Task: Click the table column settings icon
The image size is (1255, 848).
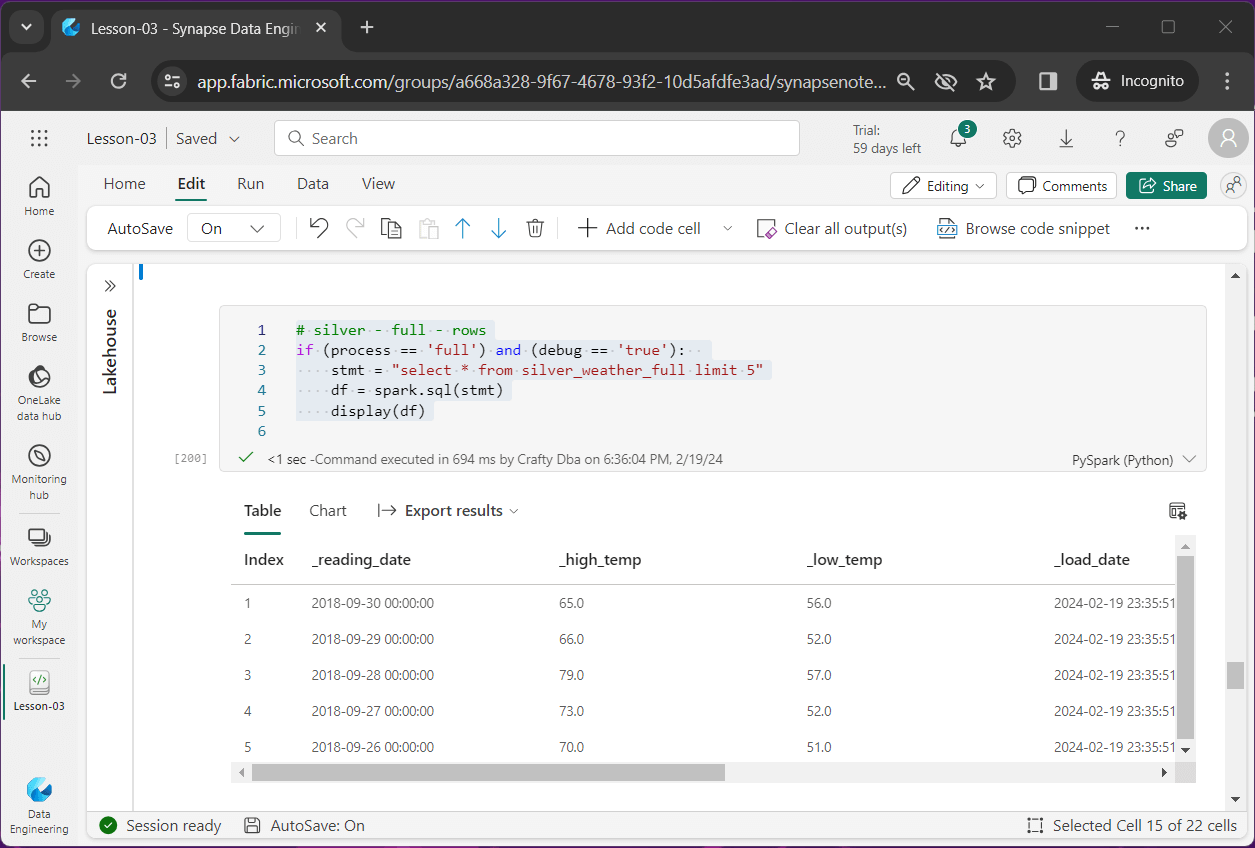Action: [1178, 511]
